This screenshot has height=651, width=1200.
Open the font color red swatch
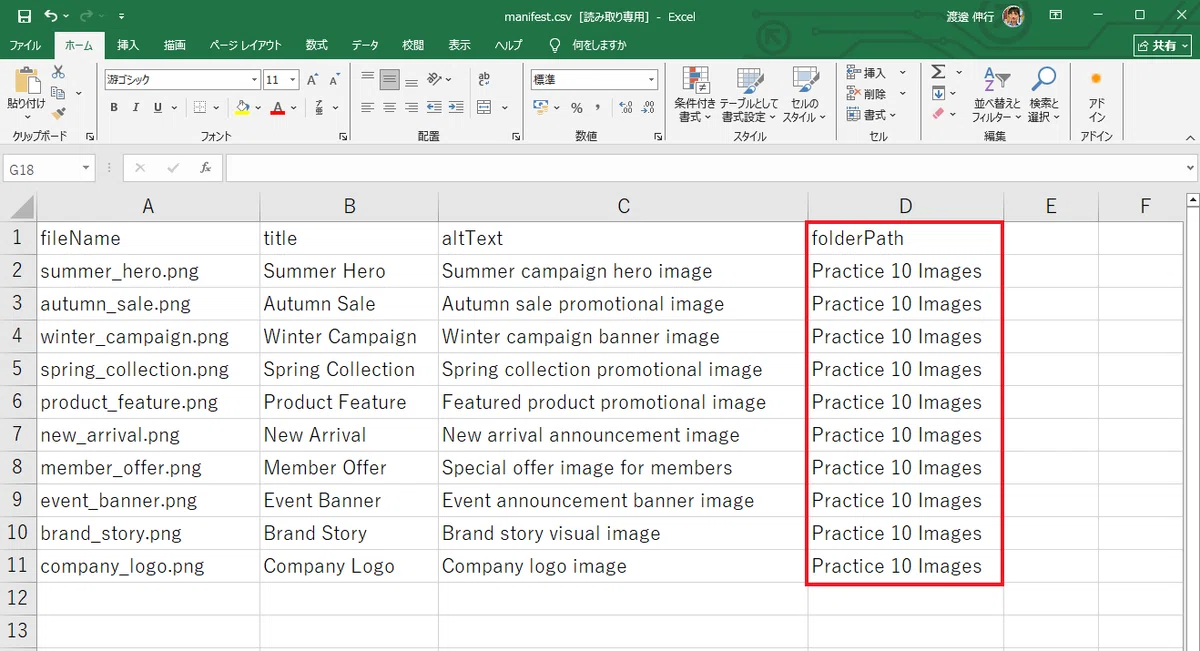tap(278, 107)
